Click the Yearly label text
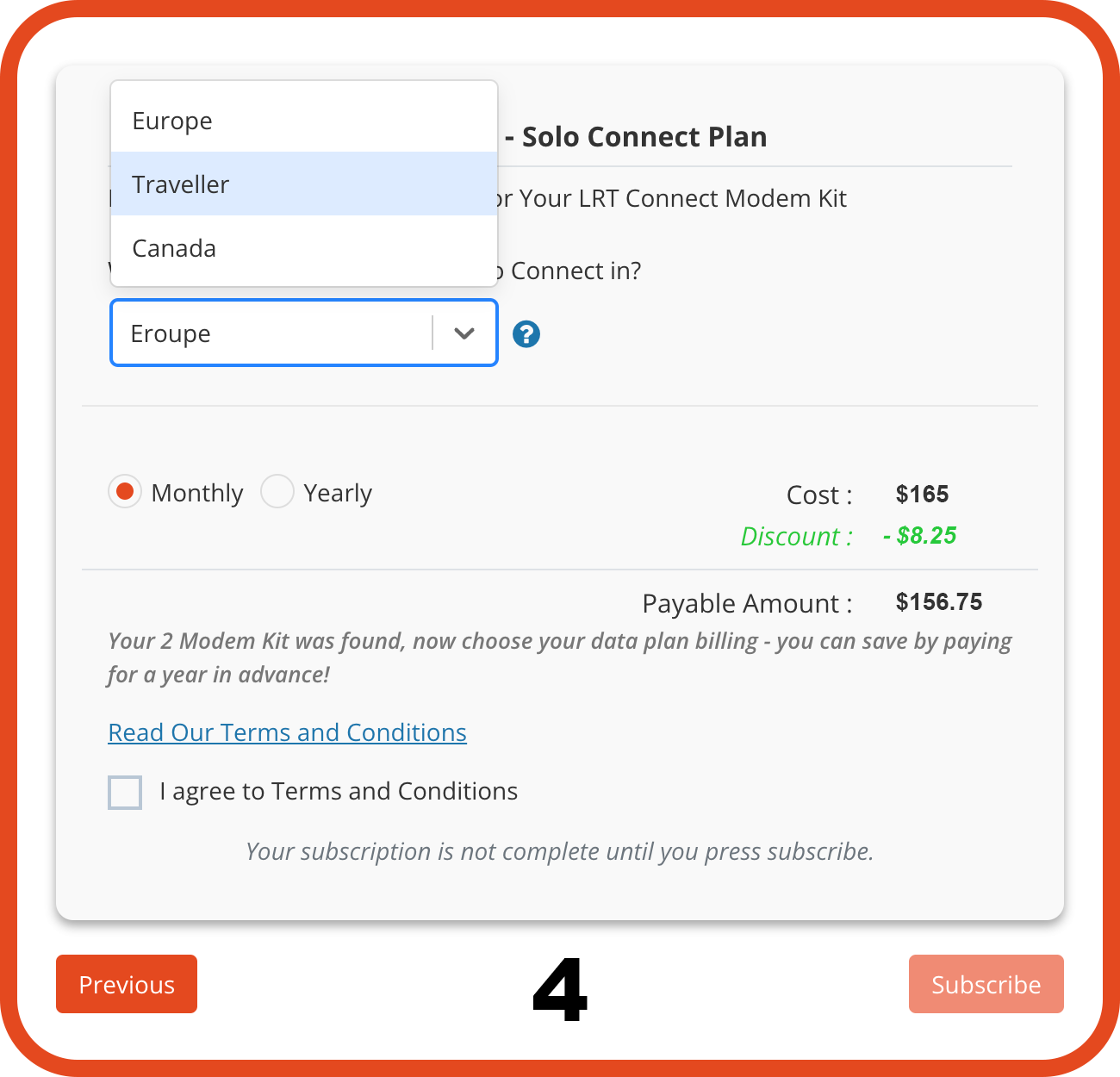This screenshot has height=1077, width=1120. (x=338, y=493)
